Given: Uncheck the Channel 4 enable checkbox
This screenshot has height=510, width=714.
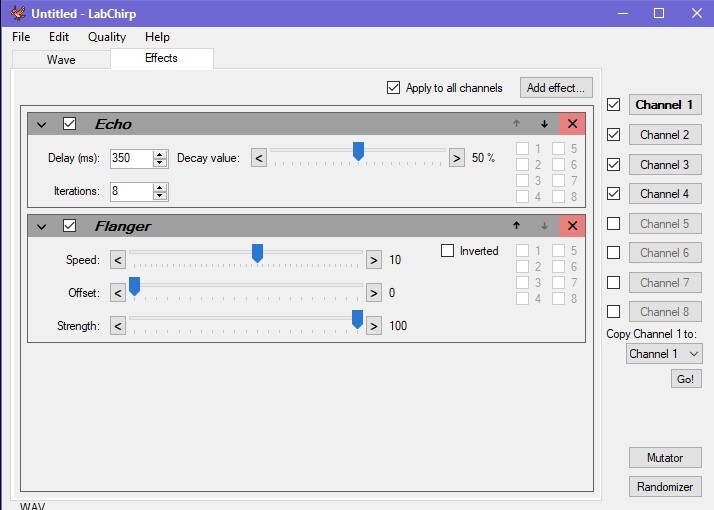Looking at the screenshot, I should pyautogui.click(x=613, y=194).
